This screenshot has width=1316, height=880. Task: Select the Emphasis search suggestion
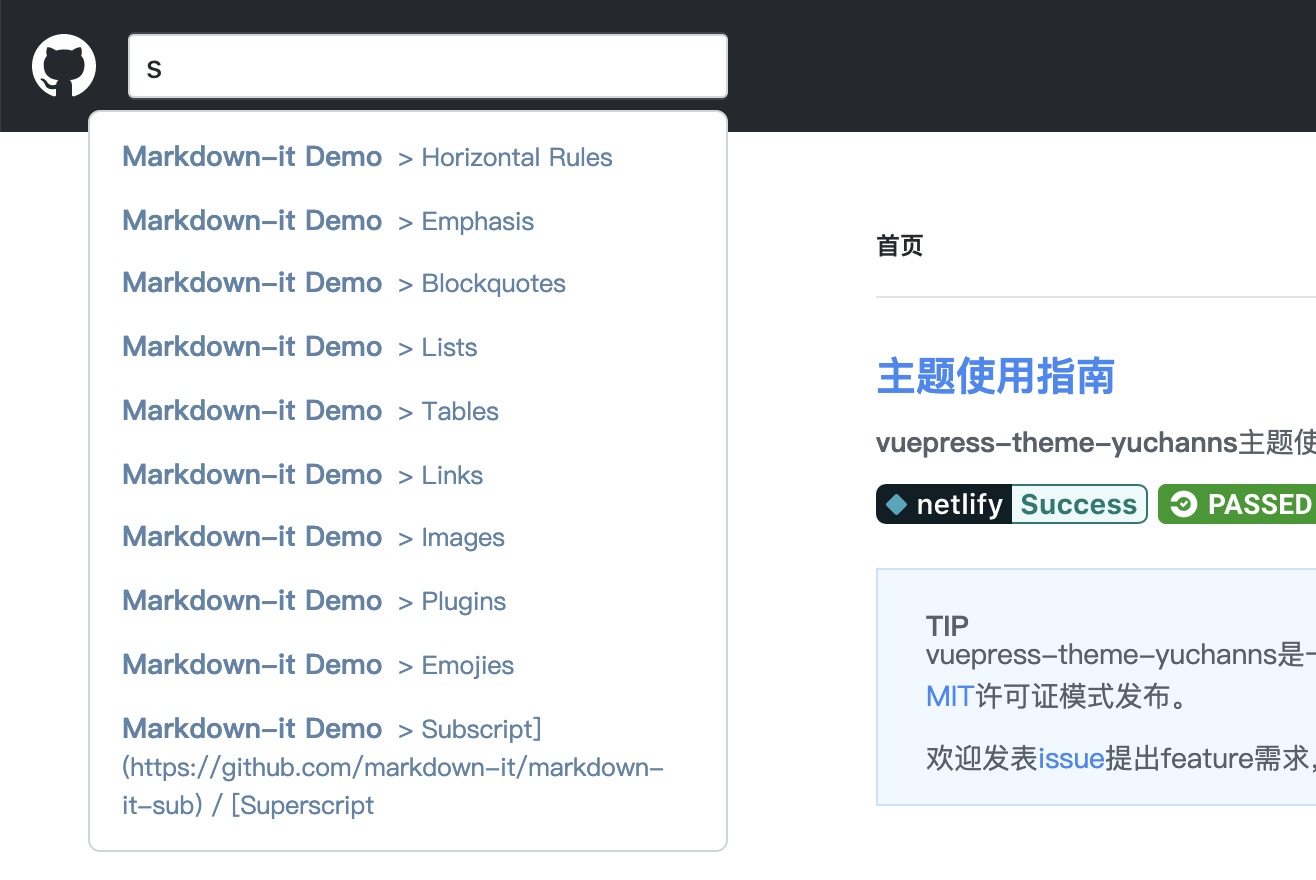pyautogui.click(x=408, y=221)
